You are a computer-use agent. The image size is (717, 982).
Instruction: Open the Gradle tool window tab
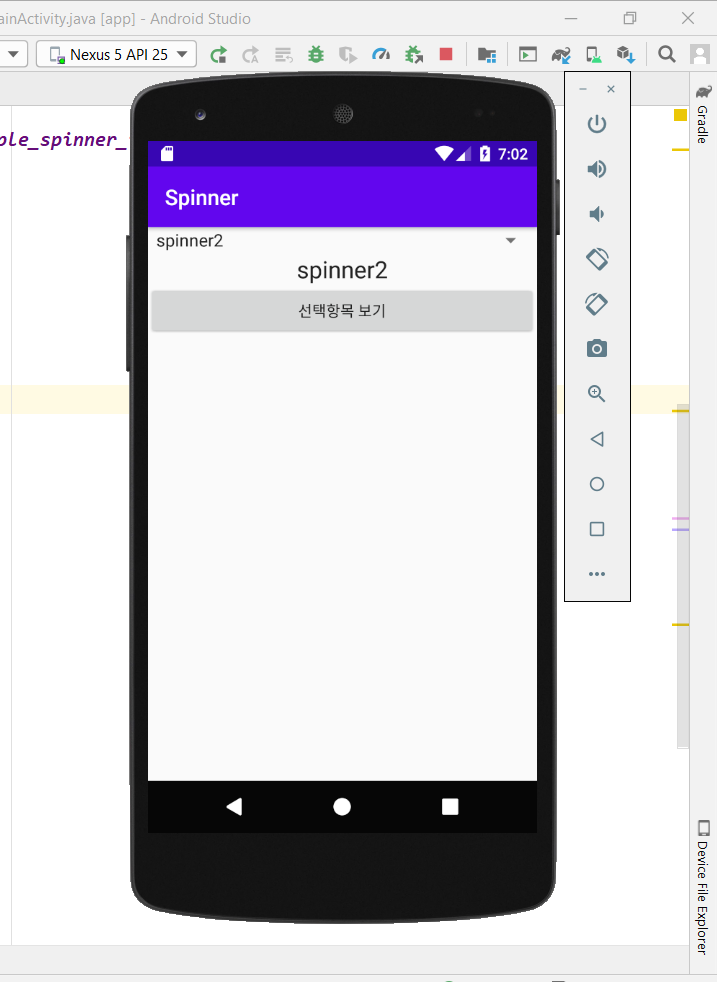click(x=703, y=114)
